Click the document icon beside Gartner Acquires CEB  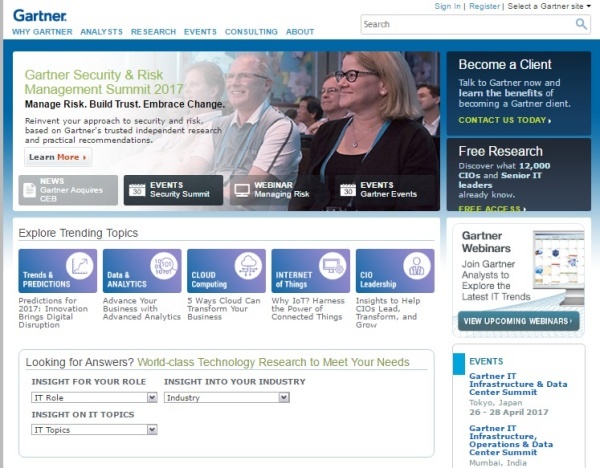29,190
